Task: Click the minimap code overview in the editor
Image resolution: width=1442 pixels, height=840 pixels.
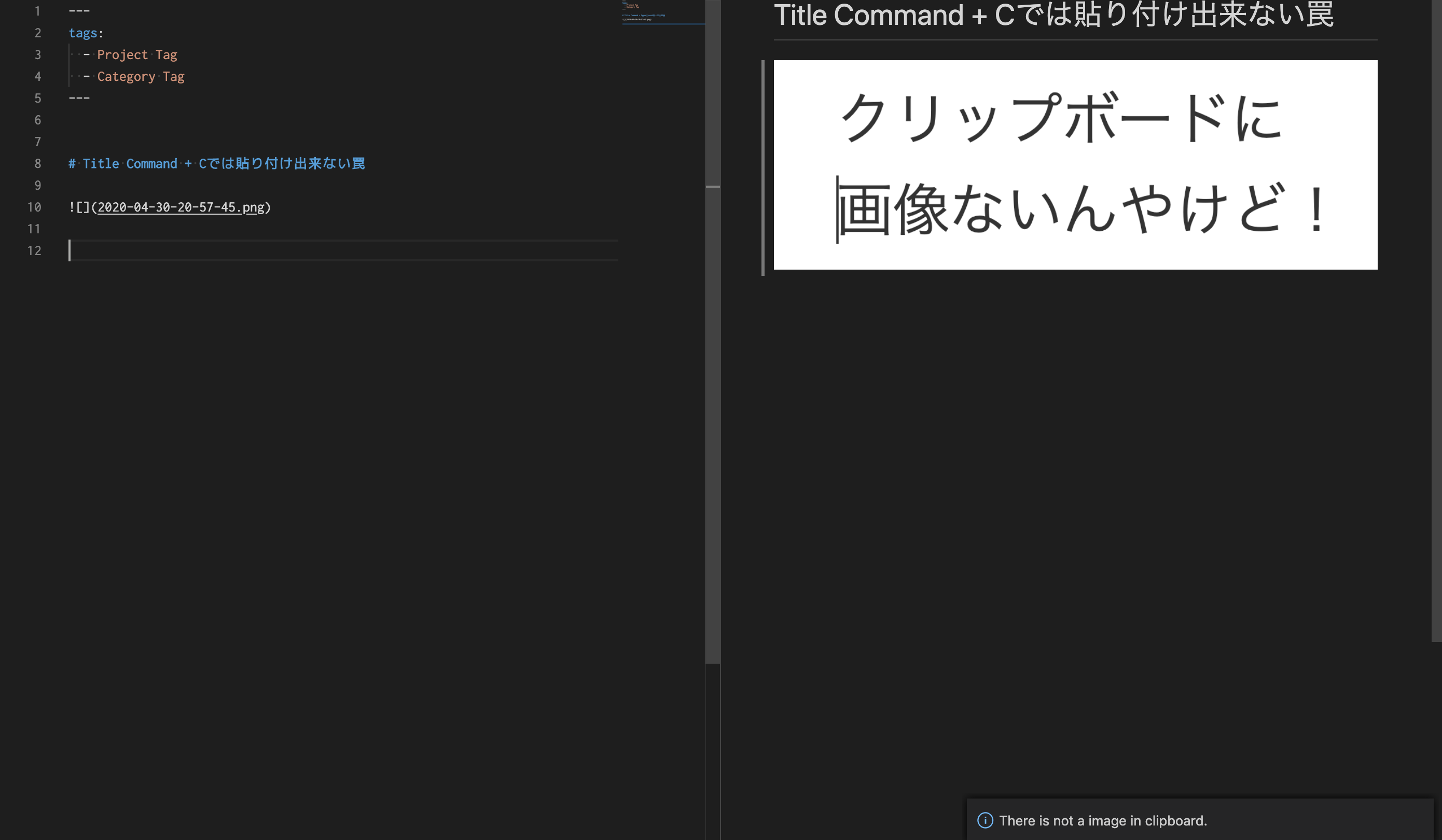Action: [x=662, y=12]
